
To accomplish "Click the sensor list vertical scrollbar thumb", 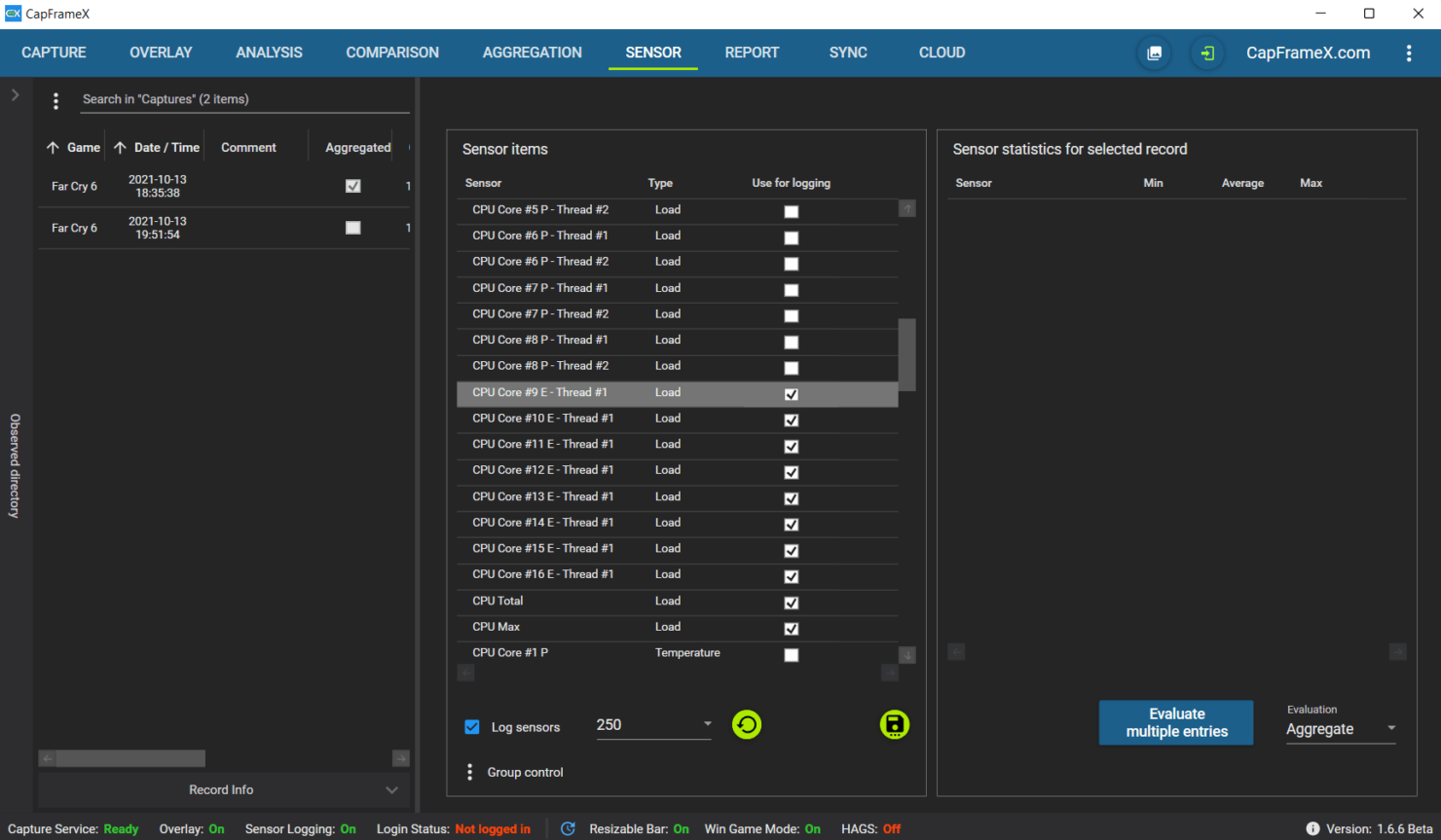I will point(906,354).
